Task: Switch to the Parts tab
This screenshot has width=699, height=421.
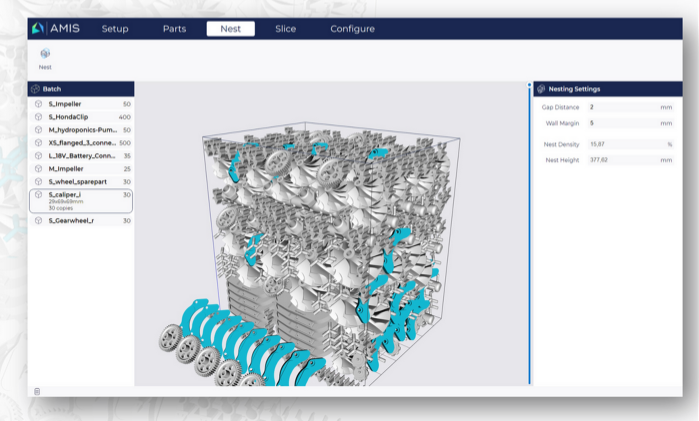Action: click(174, 29)
